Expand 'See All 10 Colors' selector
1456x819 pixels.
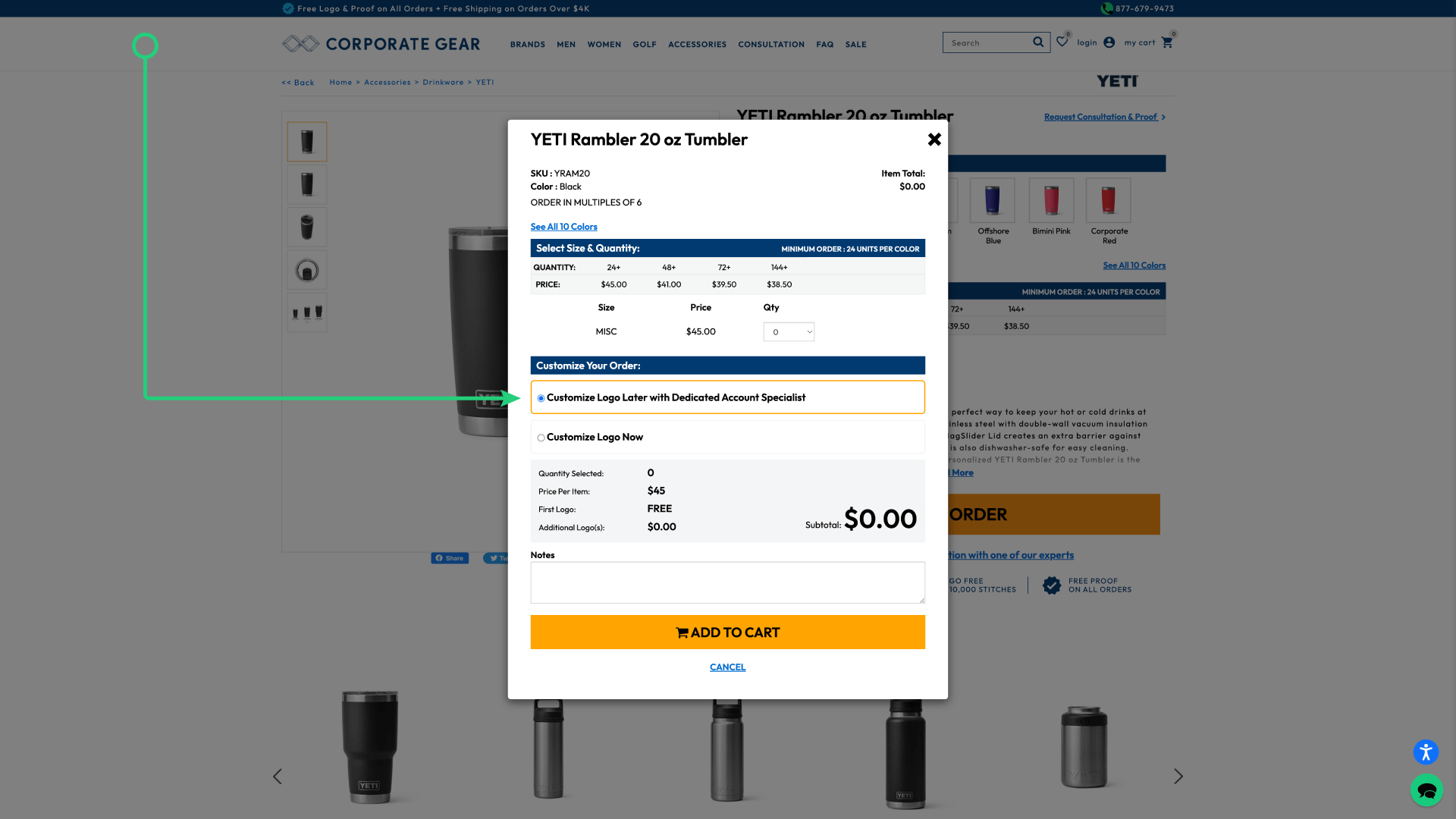pyautogui.click(x=564, y=226)
